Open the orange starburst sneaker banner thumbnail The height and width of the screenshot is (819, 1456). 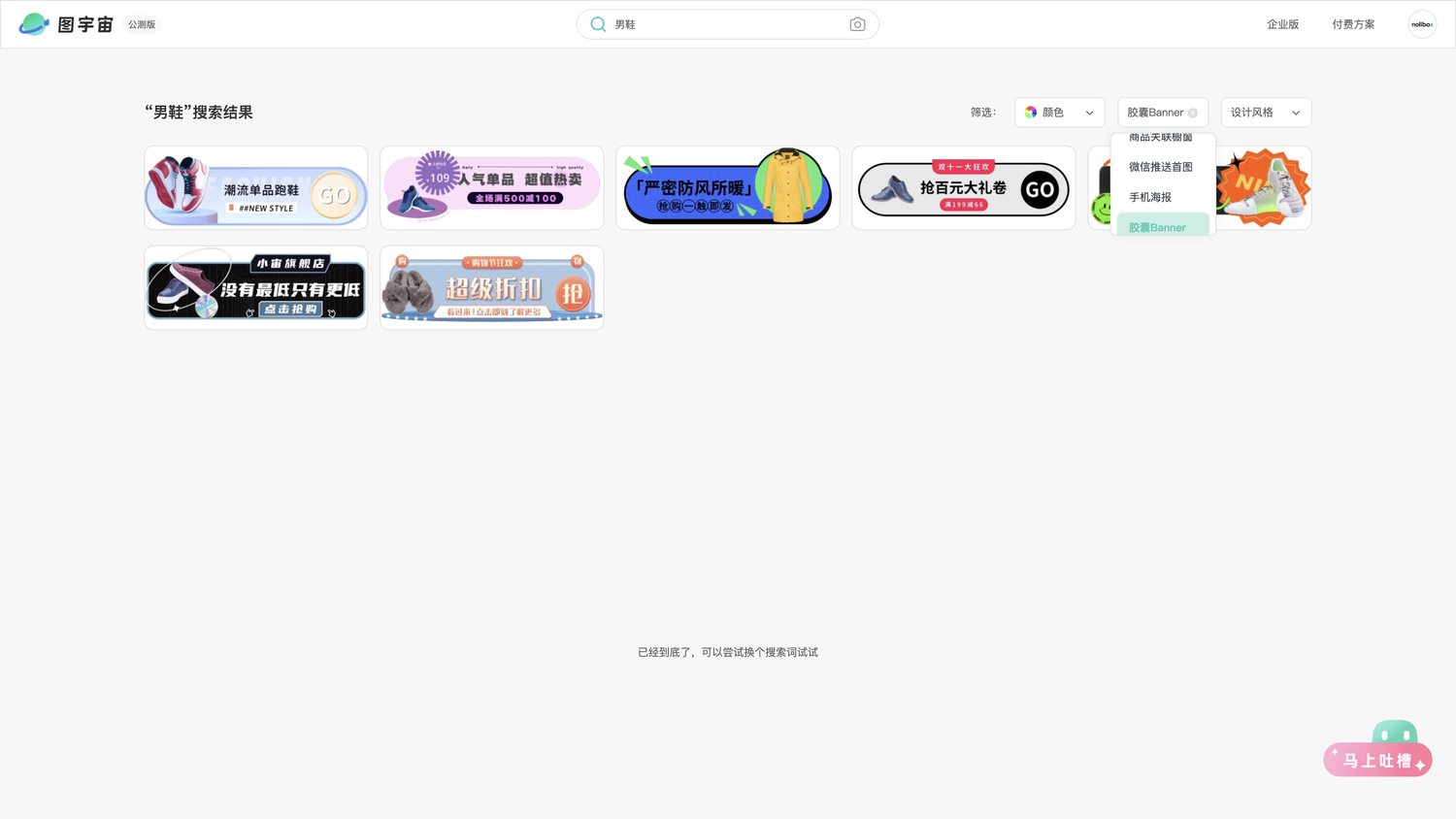click(x=1264, y=188)
